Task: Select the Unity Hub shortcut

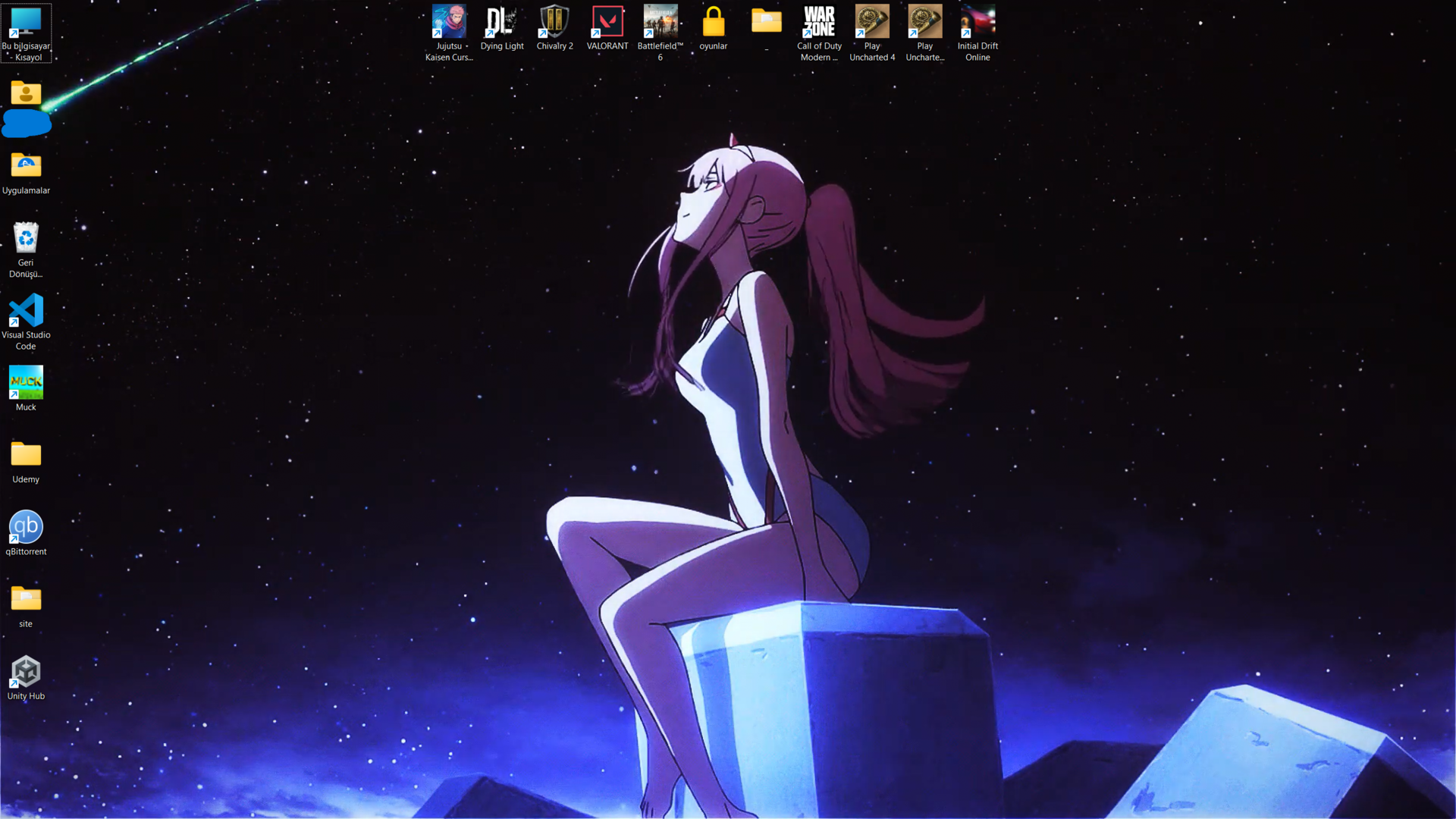Action: pyautogui.click(x=26, y=672)
